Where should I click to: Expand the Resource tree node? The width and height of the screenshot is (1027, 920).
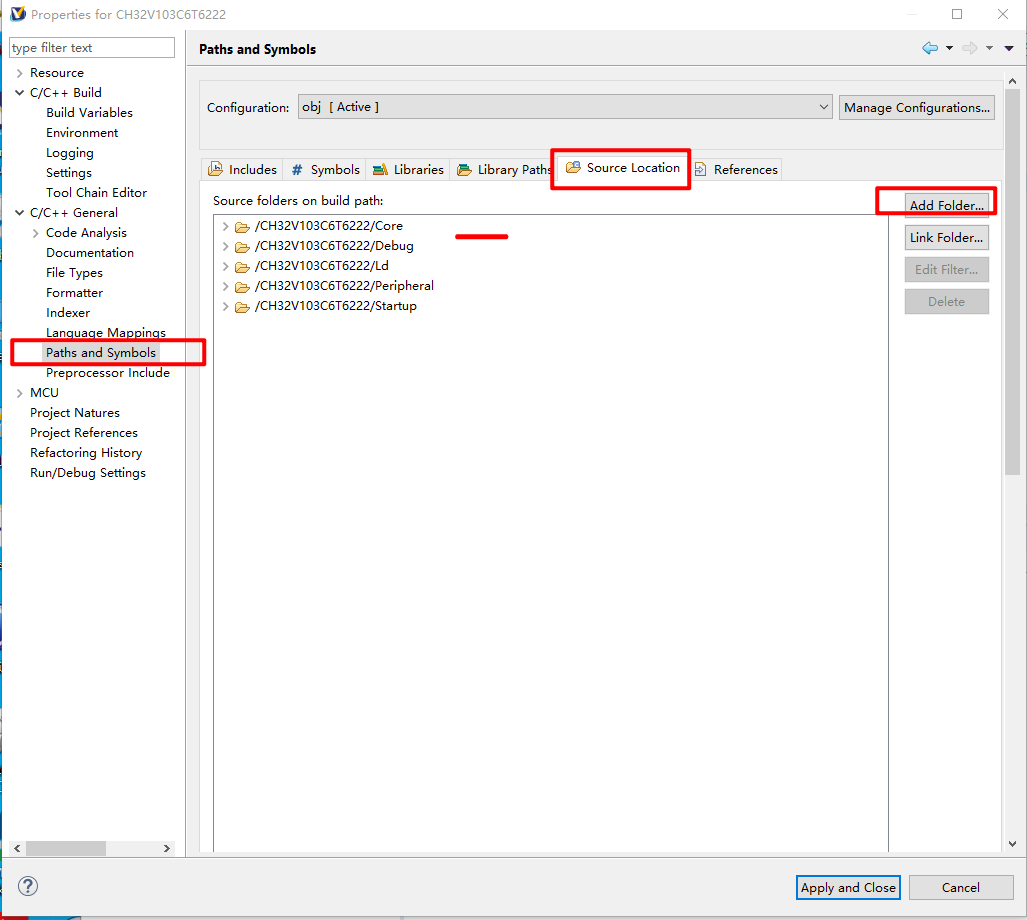coord(20,73)
